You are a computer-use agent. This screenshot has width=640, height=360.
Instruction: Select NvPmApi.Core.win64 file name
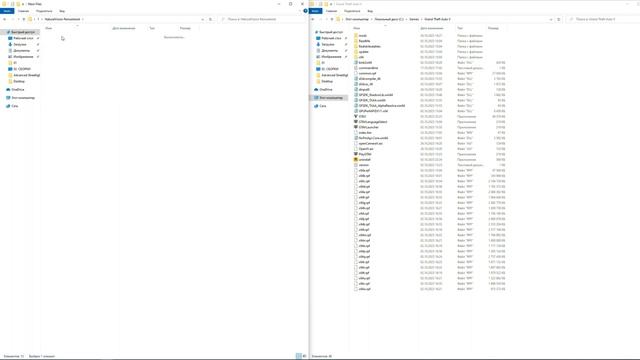(x=373, y=138)
